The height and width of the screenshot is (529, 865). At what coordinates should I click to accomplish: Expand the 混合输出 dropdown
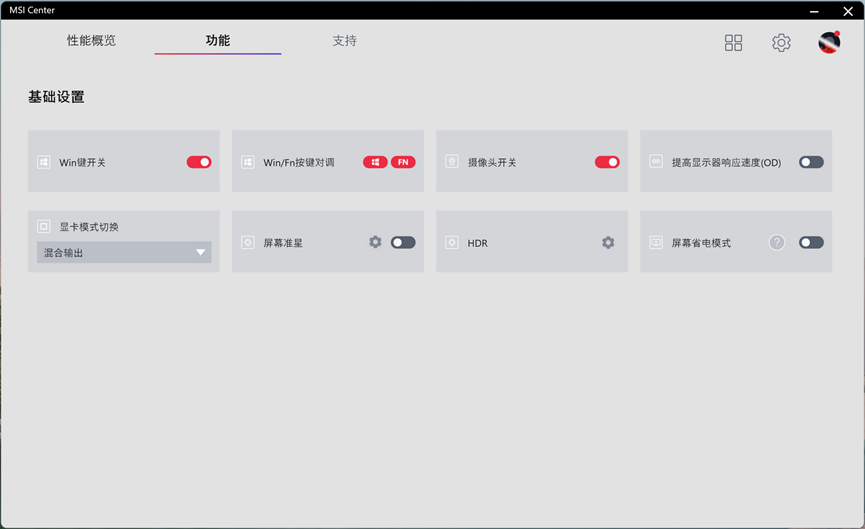point(124,253)
